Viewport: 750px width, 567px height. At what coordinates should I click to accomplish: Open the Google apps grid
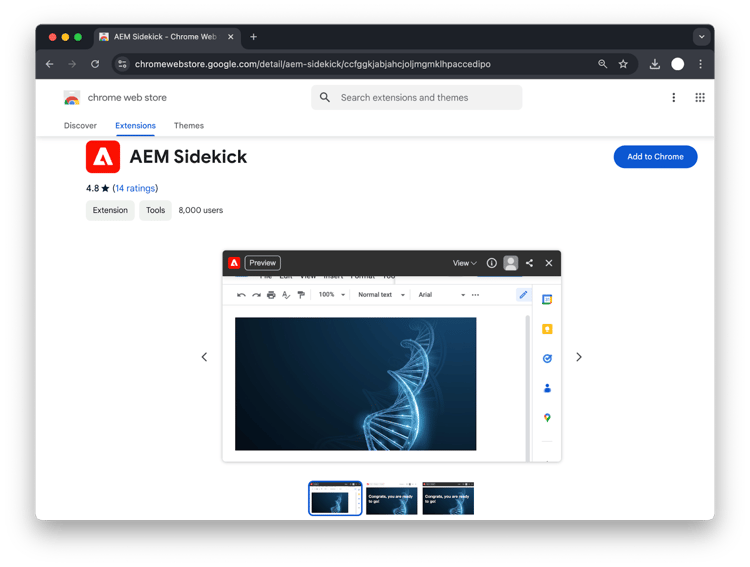tap(700, 98)
